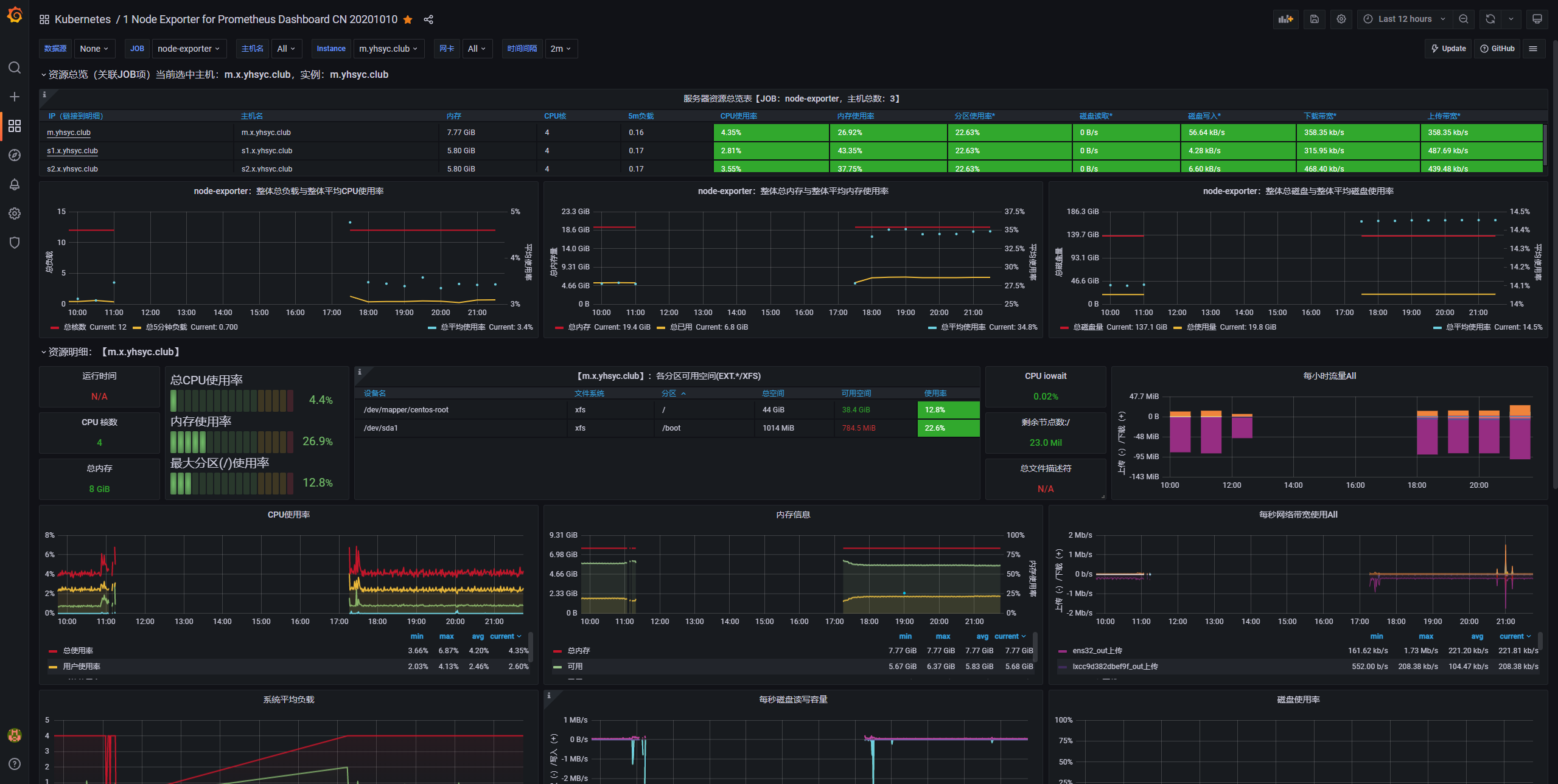
Task: Star toggle for this dashboard
Action: (408, 19)
